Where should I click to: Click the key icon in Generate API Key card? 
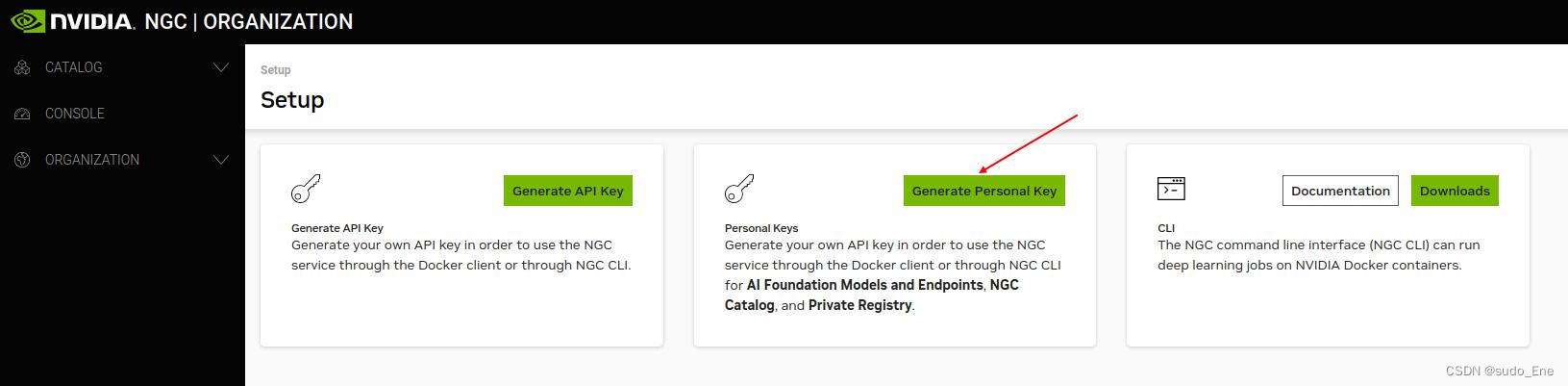click(306, 189)
